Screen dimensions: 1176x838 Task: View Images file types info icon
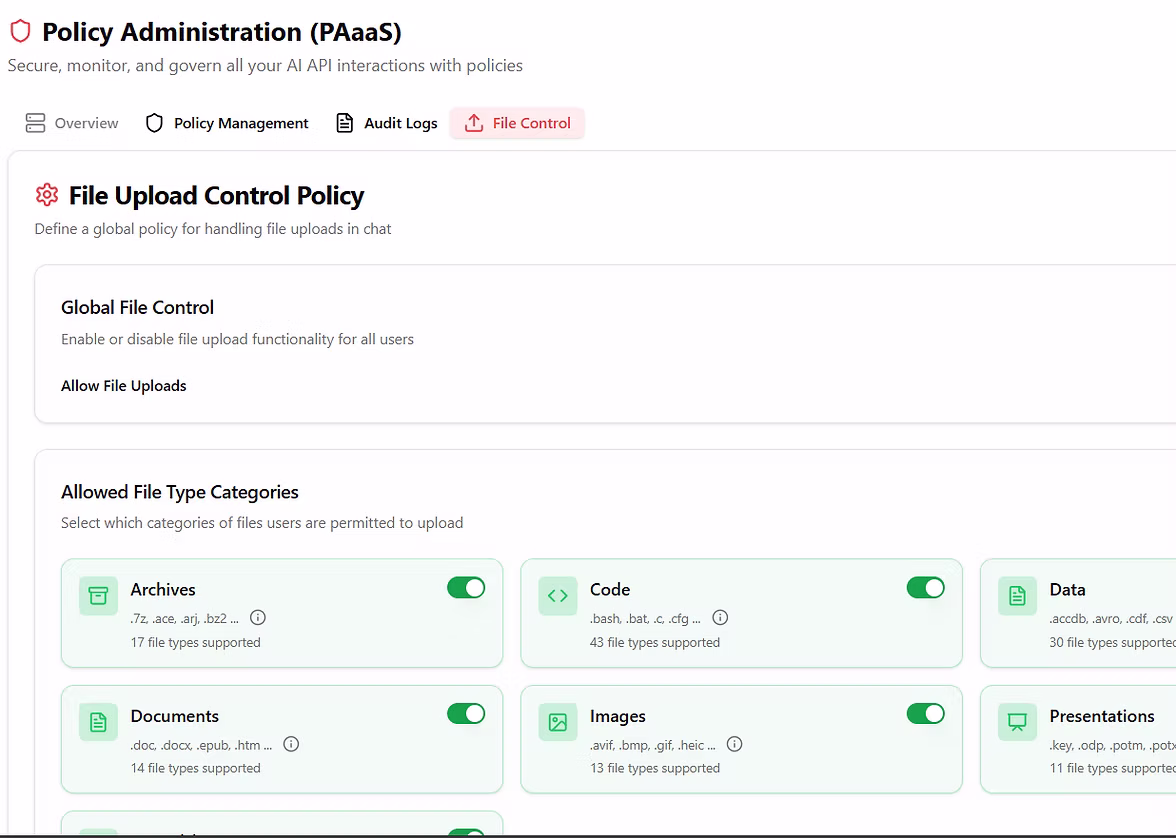click(735, 744)
